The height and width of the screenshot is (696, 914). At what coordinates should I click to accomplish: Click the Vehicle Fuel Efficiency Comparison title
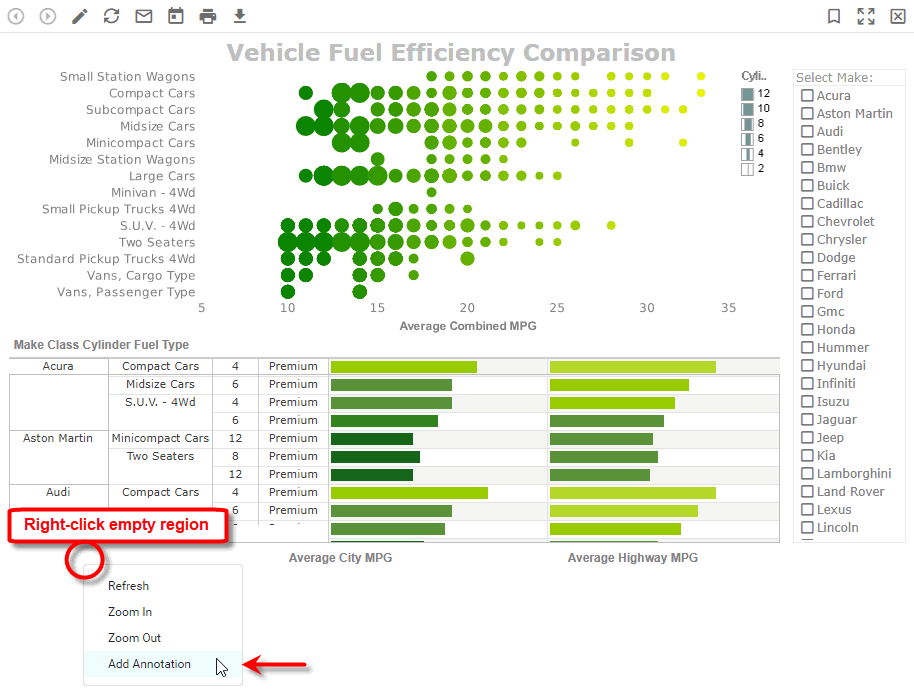451,52
